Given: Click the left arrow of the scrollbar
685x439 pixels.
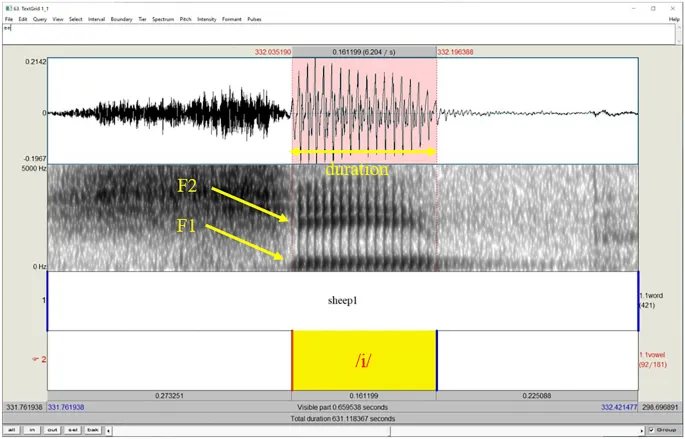Looking at the screenshot, I should 110,430.
